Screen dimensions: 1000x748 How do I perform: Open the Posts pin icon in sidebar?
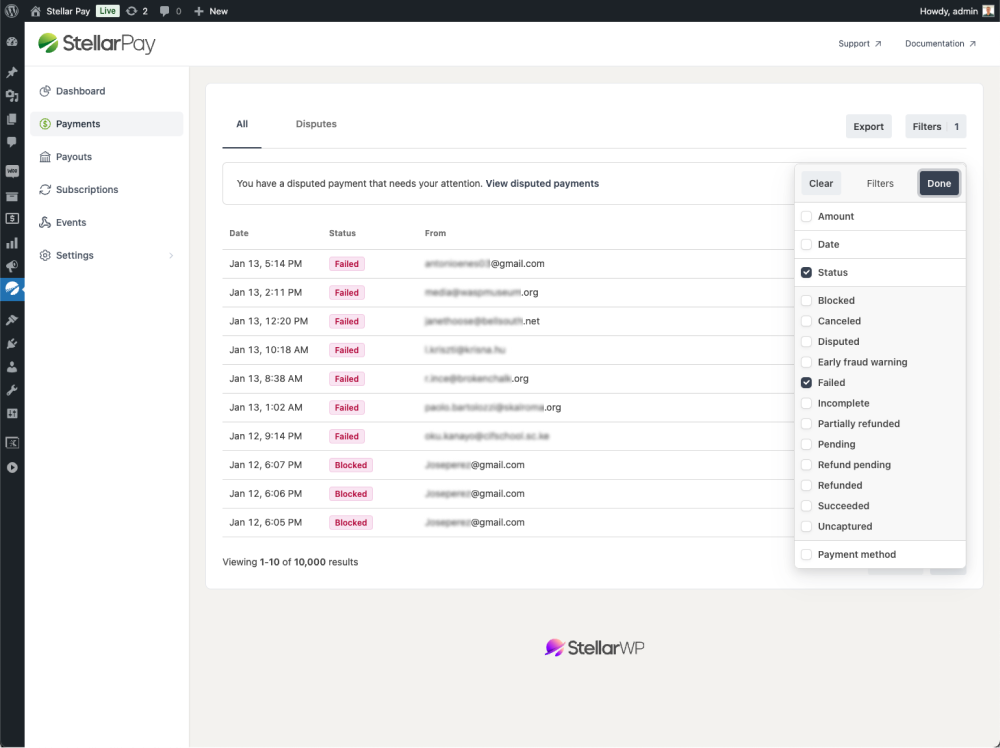[12, 73]
